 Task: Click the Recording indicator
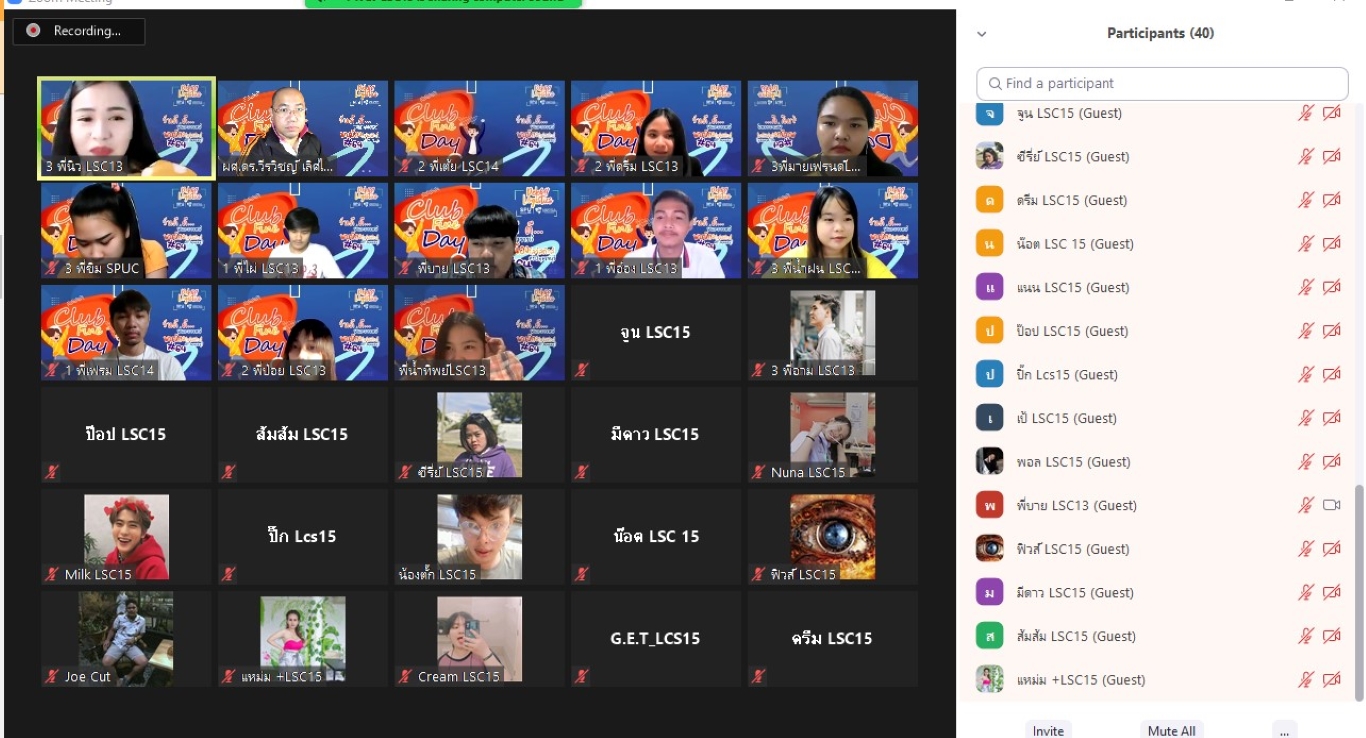point(79,31)
